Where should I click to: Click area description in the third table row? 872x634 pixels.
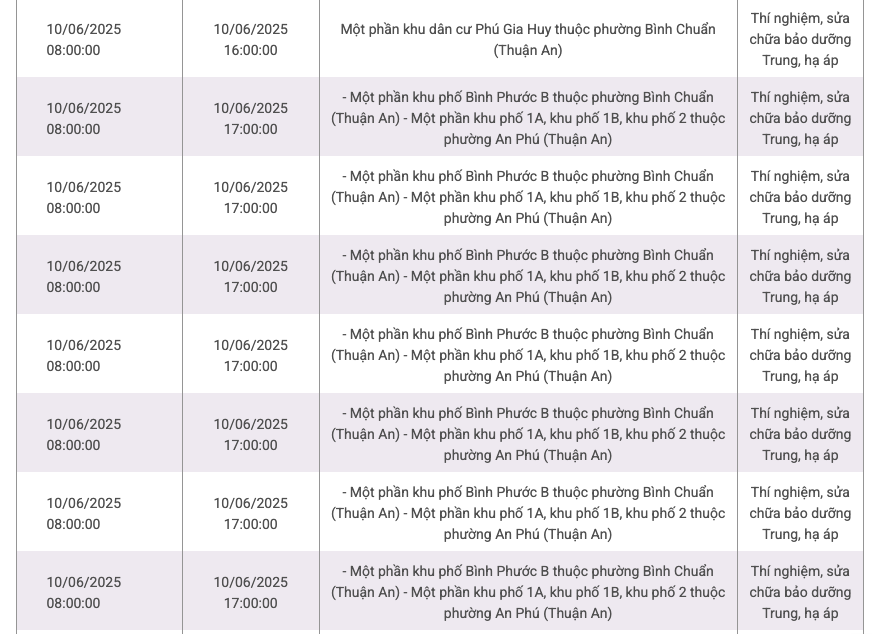(528, 197)
